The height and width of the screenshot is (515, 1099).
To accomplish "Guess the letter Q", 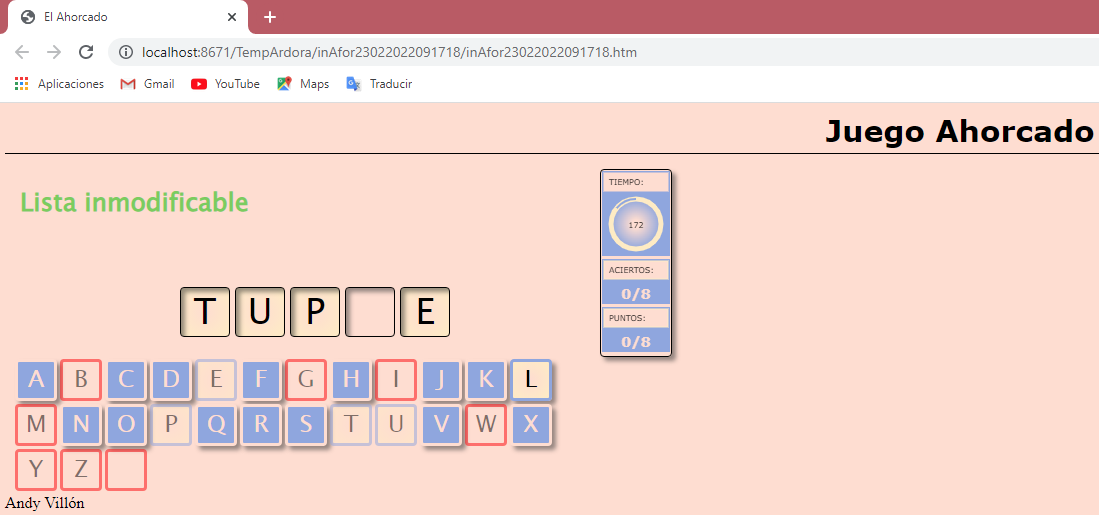I will (x=216, y=425).
